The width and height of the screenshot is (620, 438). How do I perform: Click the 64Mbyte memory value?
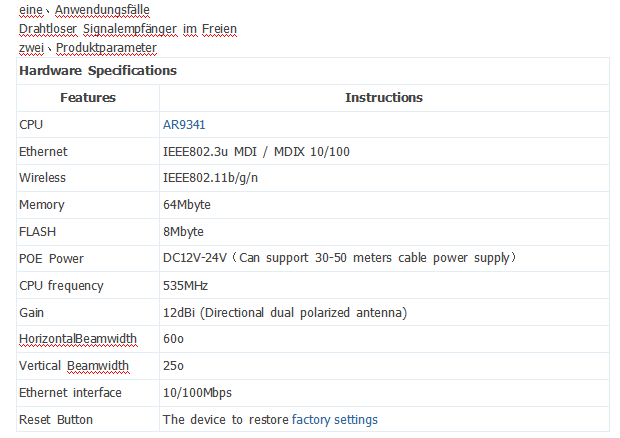[187, 205]
